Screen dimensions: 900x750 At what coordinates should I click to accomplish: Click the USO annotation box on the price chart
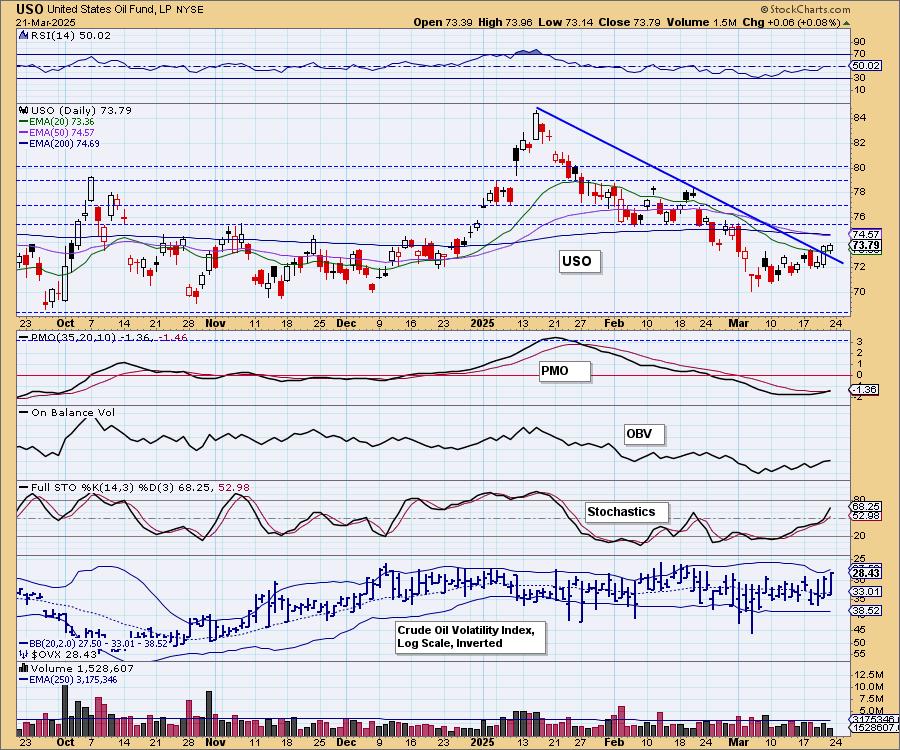(580, 261)
